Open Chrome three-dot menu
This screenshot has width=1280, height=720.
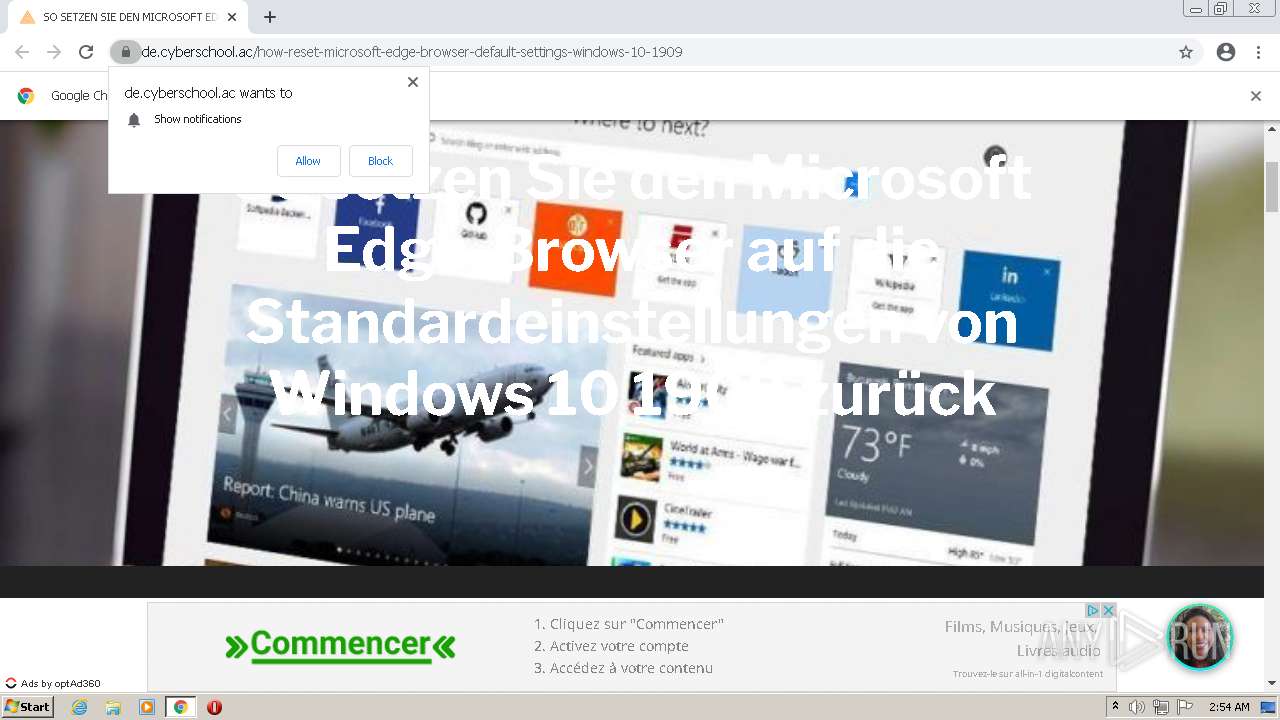pyautogui.click(x=1258, y=52)
